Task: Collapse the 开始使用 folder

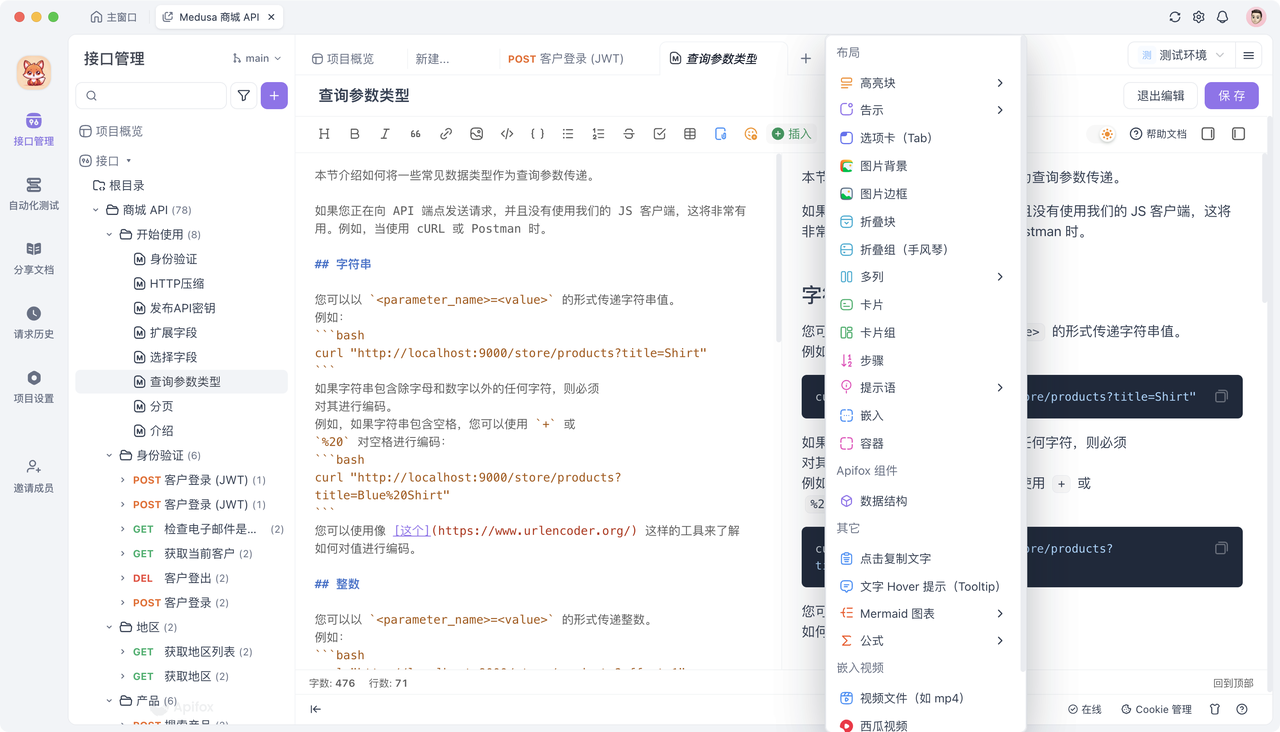Action: pos(109,235)
